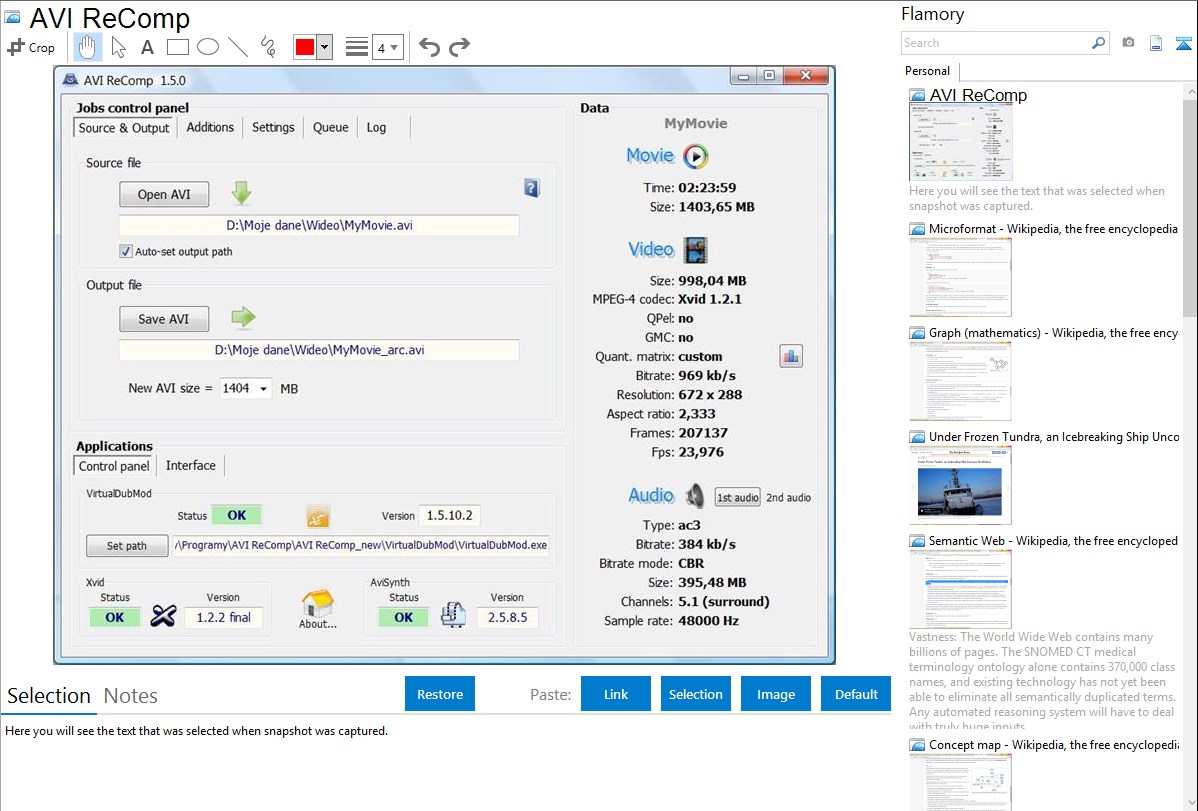The height and width of the screenshot is (811, 1198).
Task: Open the Graph (mathematics) snapshot thumbnail
Action: coord(960,381)
